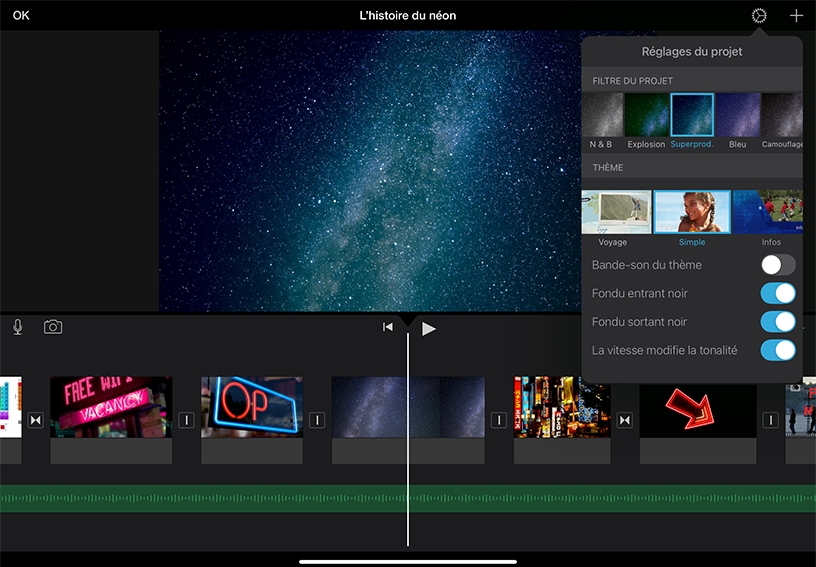This screenshot has height=567, width=816.
Task: Select the green audio track
Action: click(408, 498)
